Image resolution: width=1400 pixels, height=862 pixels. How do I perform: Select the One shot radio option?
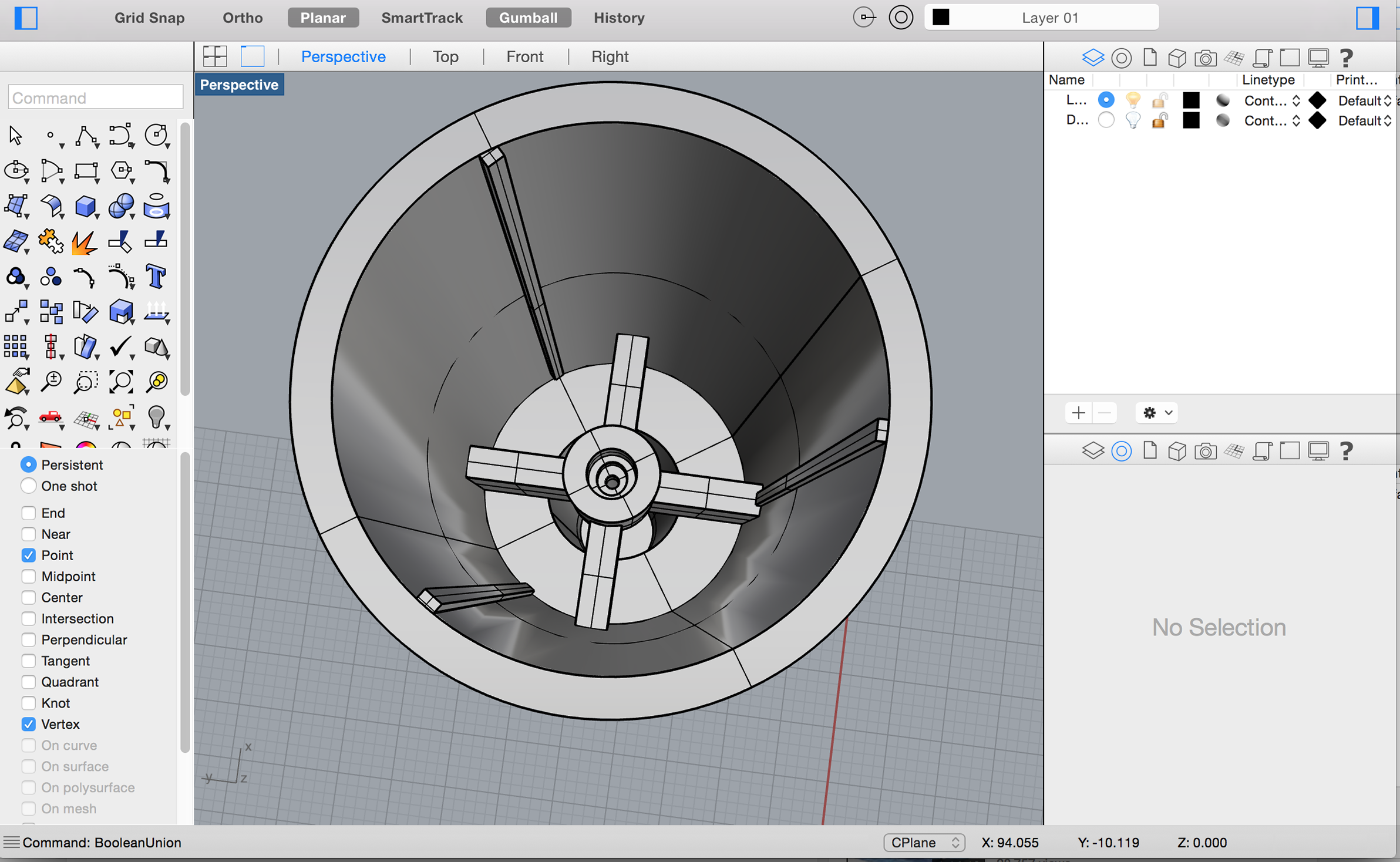tap(28, 486)
